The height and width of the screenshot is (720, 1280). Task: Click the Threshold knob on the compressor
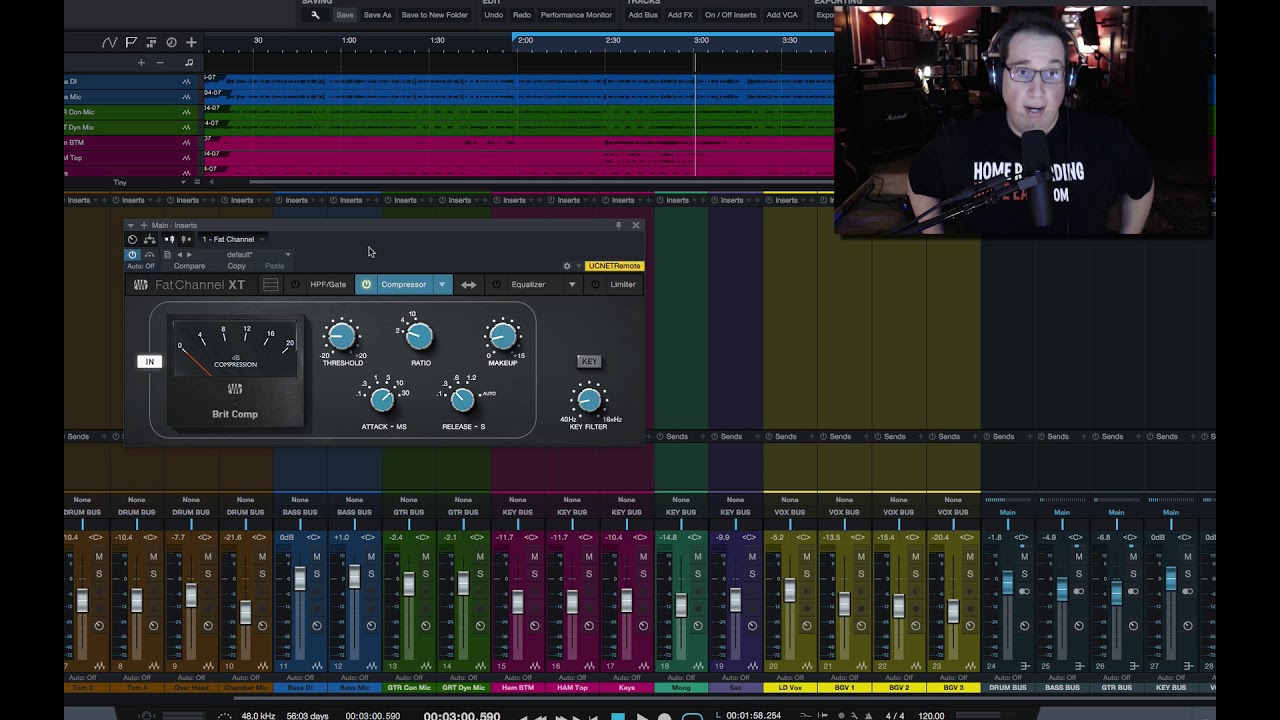341,337
